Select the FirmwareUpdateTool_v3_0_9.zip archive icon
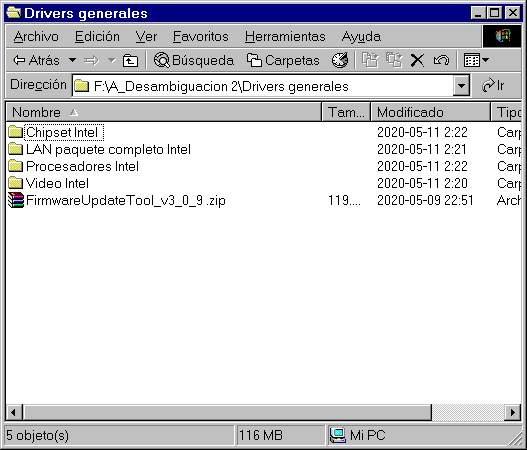 [16, 200]
